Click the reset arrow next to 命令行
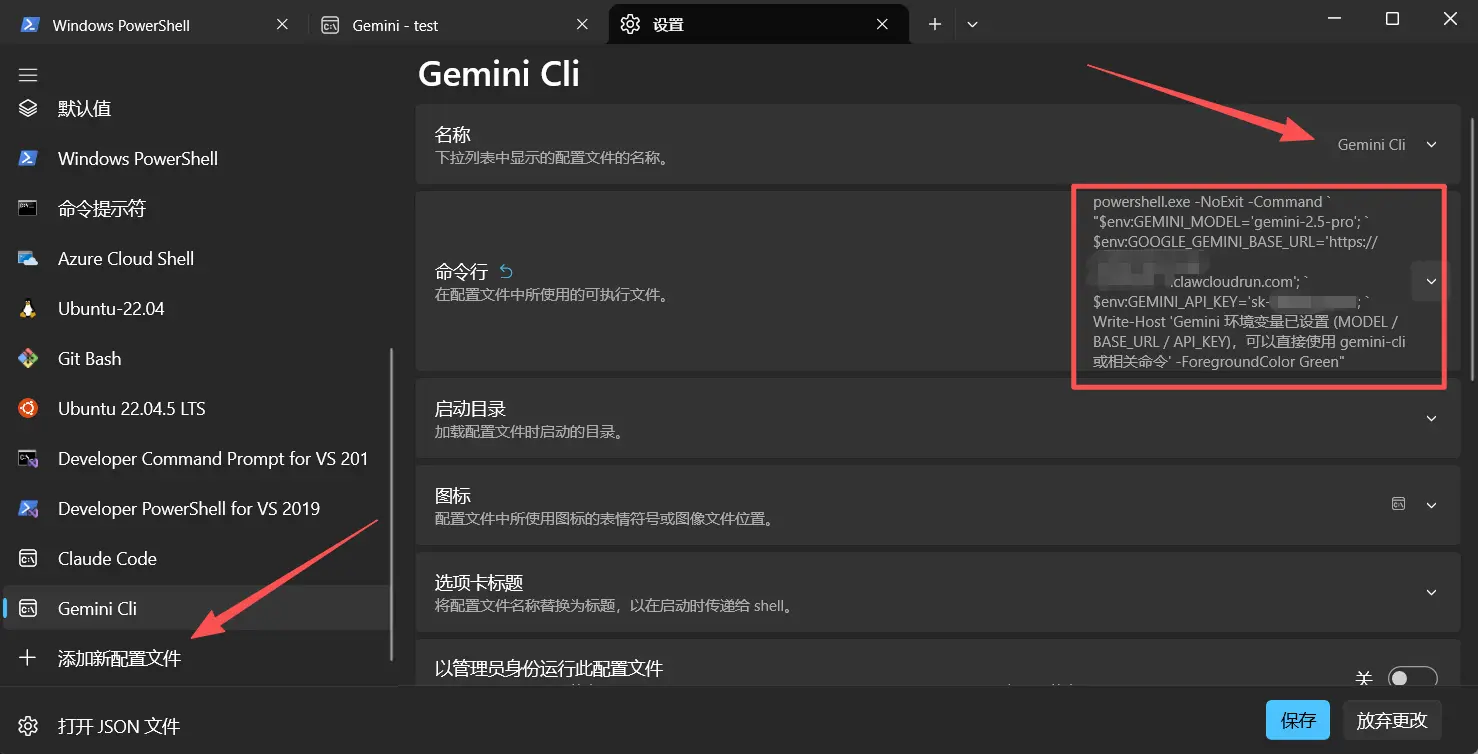Image resolution: width=1478 pixels, height=754 pixels. (x=506, y=271)
